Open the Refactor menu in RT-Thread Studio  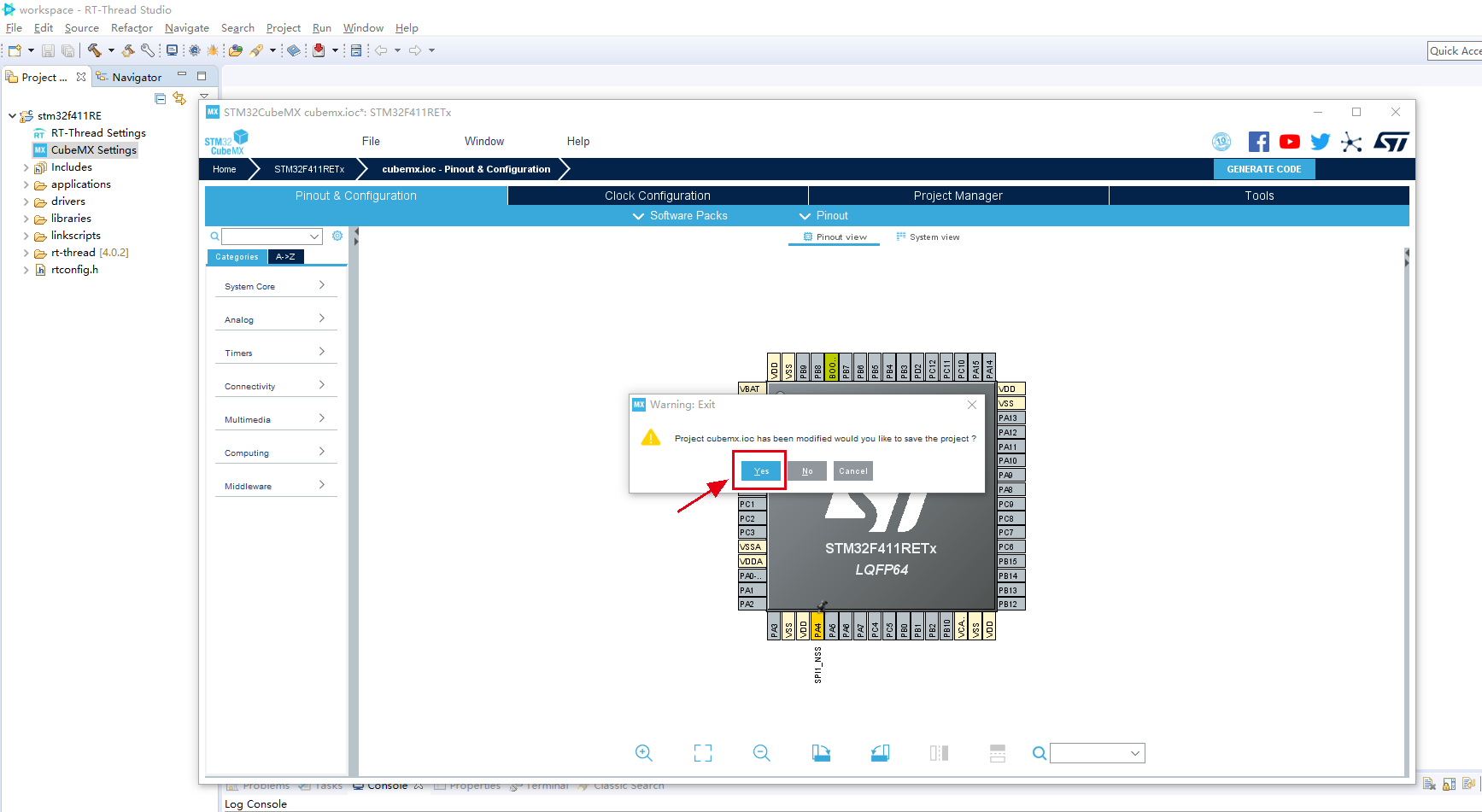(132, 28)
